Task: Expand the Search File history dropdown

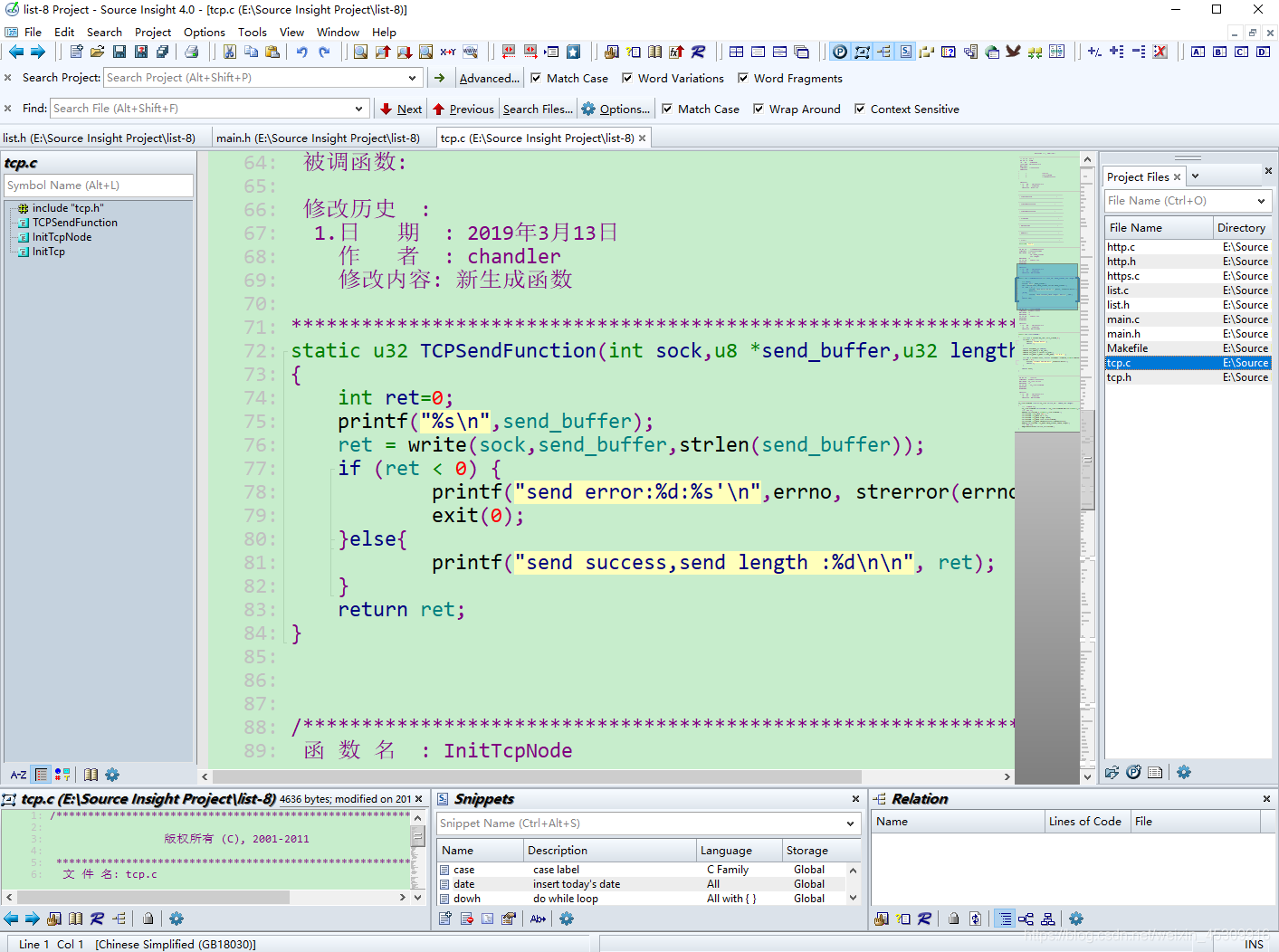Action: pyautogui.click(x=359, y=109)
